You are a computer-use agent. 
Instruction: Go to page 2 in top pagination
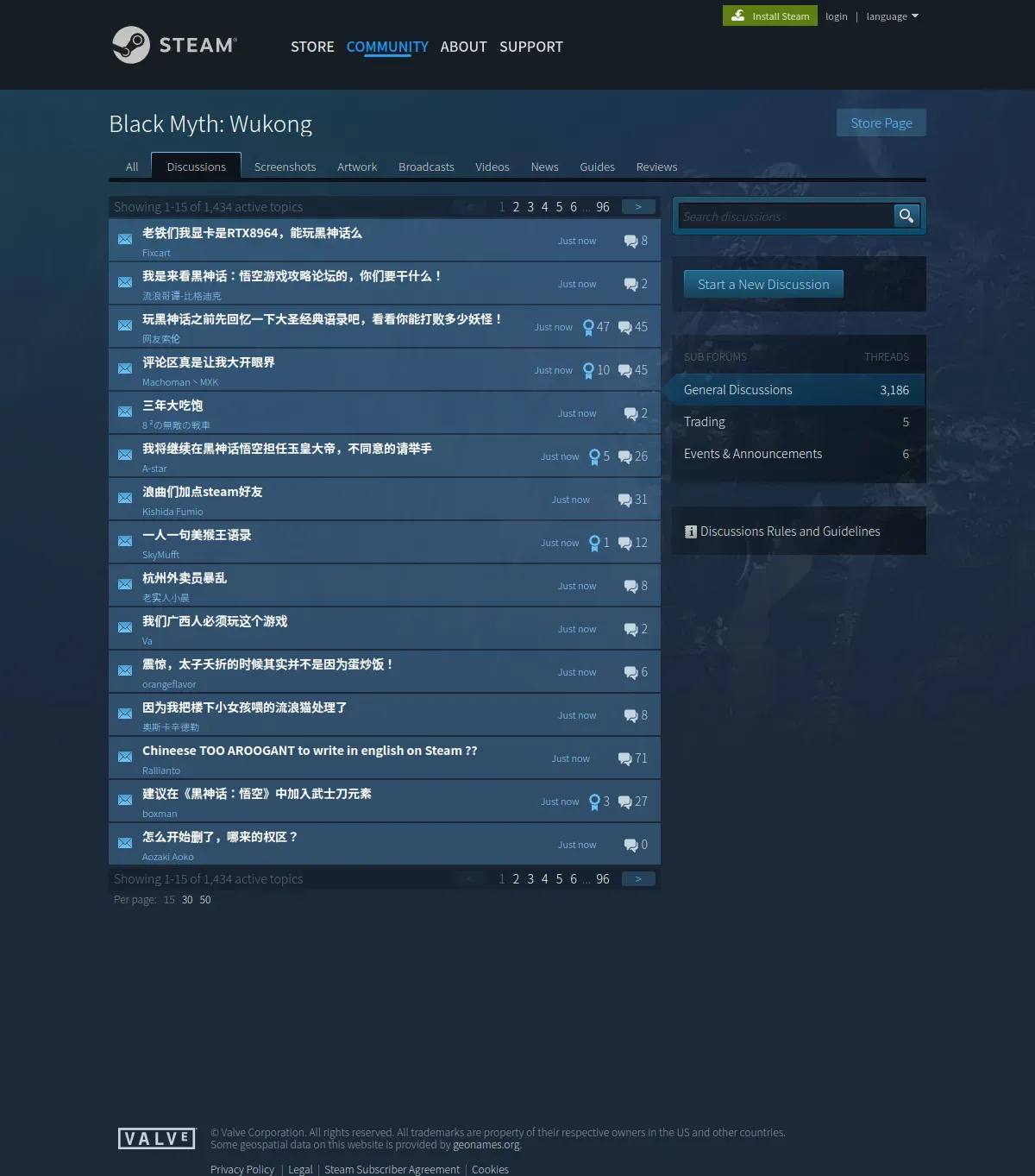coord(517,207)
